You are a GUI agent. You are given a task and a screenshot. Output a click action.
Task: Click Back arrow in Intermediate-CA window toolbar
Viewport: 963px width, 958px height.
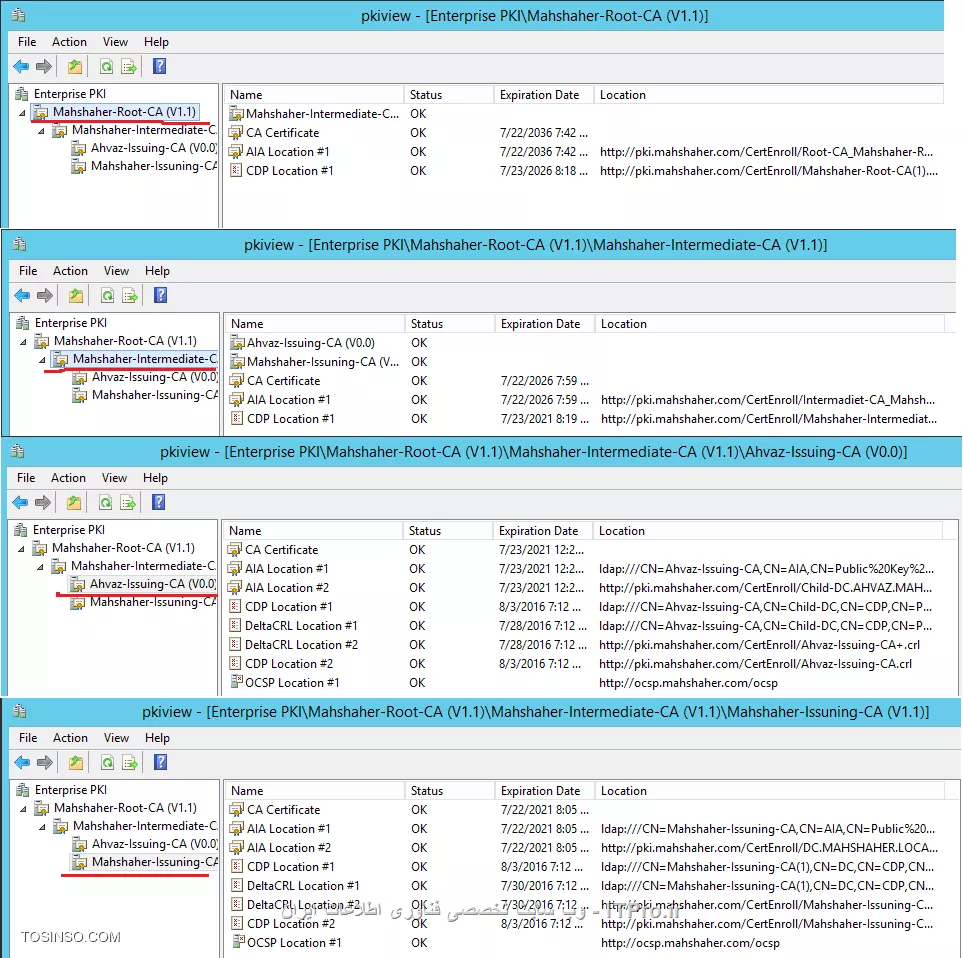pyautogui.click(x=22, y=295)
